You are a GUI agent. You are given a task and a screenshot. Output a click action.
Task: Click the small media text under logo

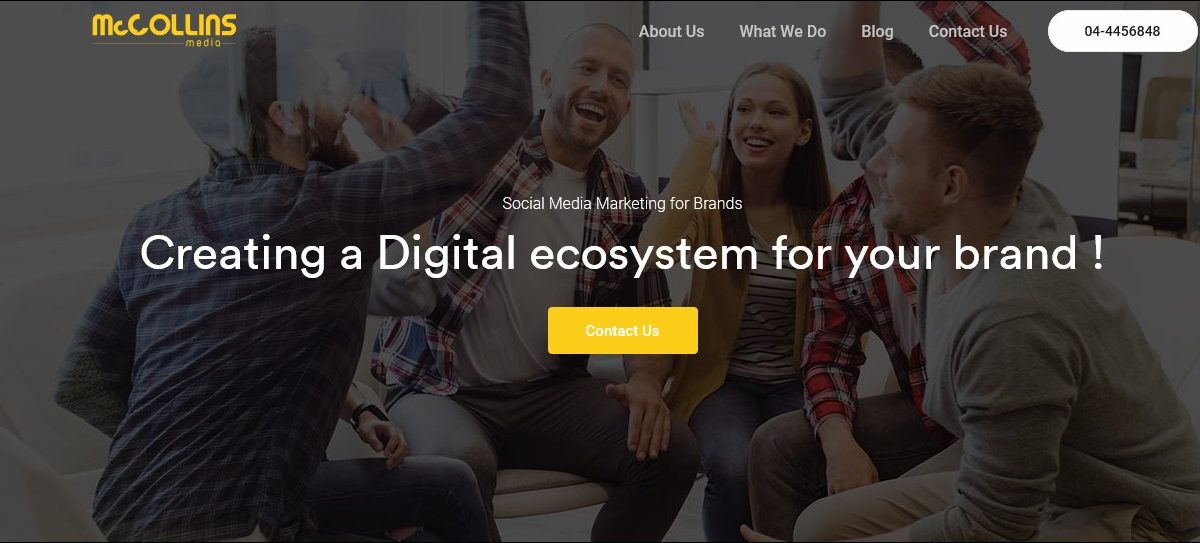pos(203,44)
